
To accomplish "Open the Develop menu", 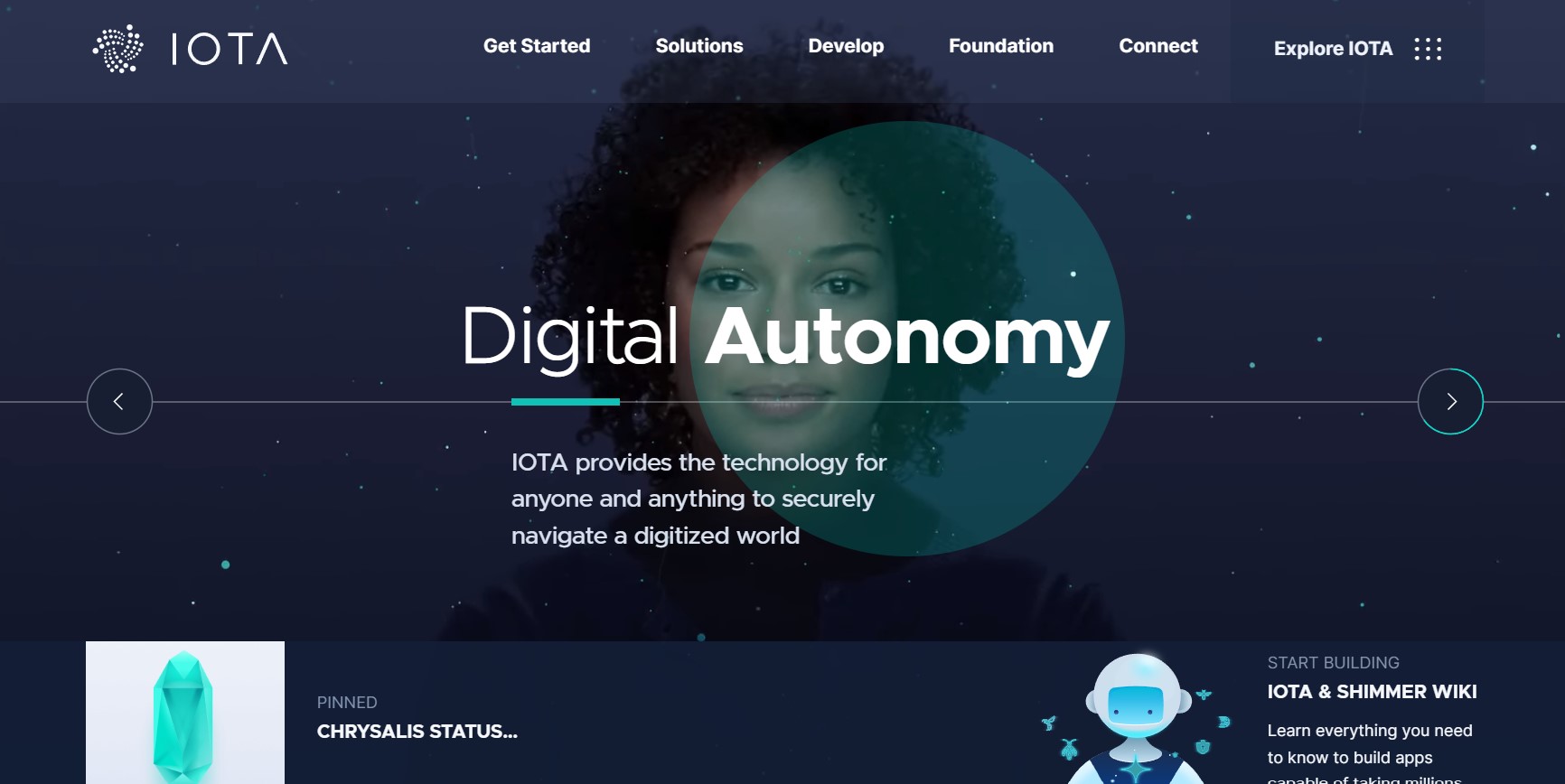I will pyautogui.click(x=846, y=46).
